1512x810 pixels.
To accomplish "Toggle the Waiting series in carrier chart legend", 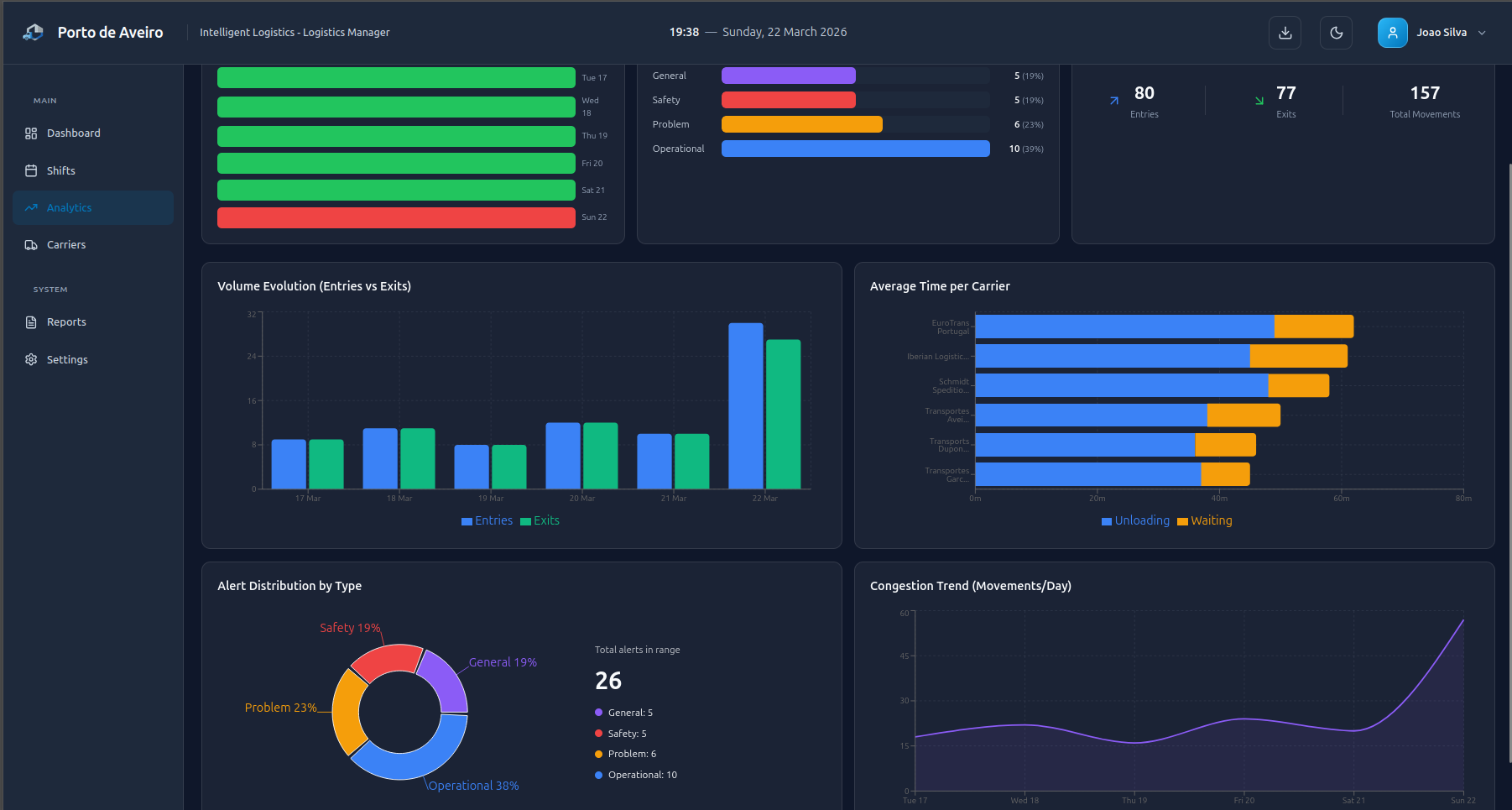I will click(x=1205, y=520).
